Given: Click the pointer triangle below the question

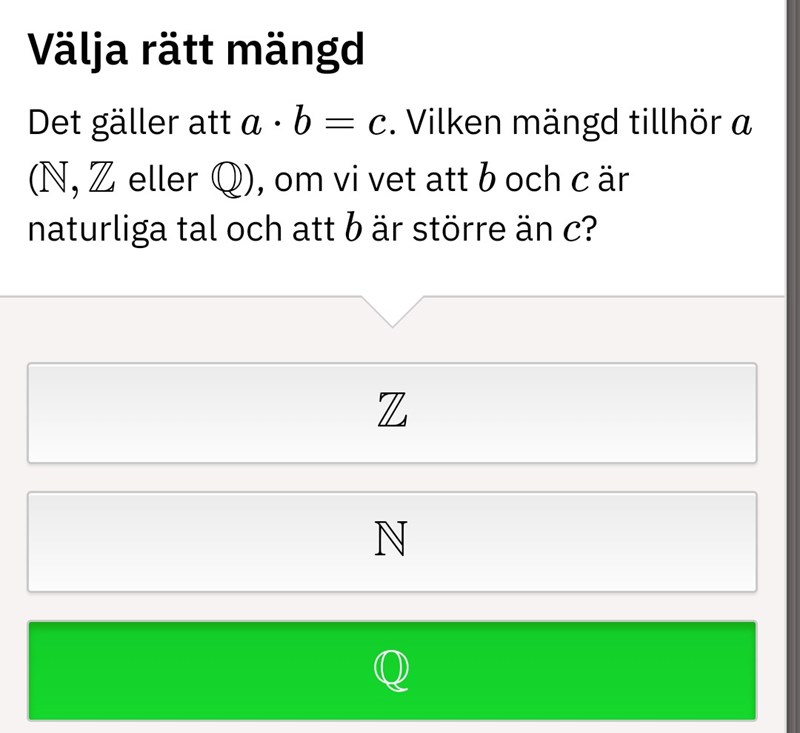Looking at the screenshot, I should [392, 311].
